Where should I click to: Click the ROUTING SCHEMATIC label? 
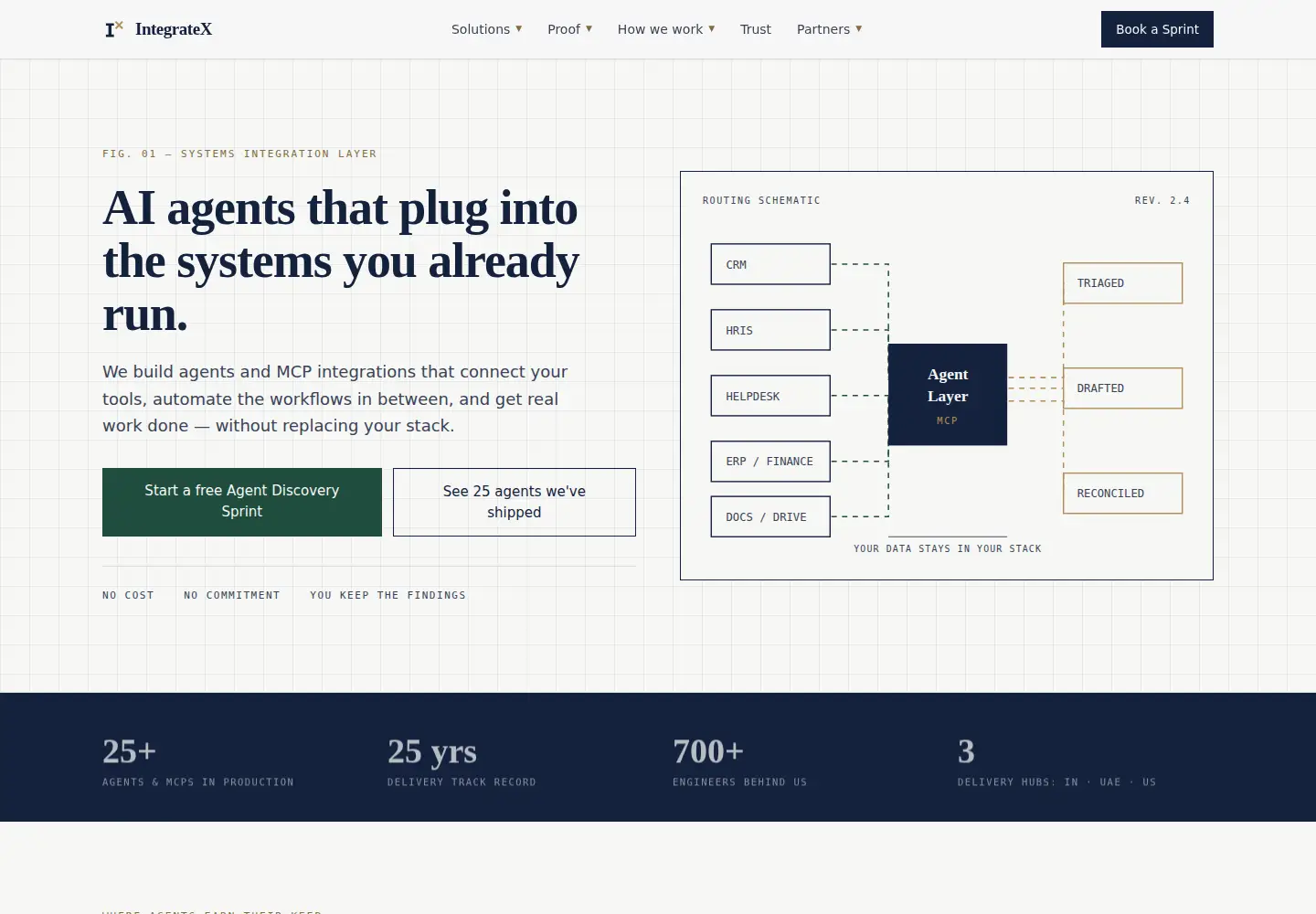coord(761,200)
